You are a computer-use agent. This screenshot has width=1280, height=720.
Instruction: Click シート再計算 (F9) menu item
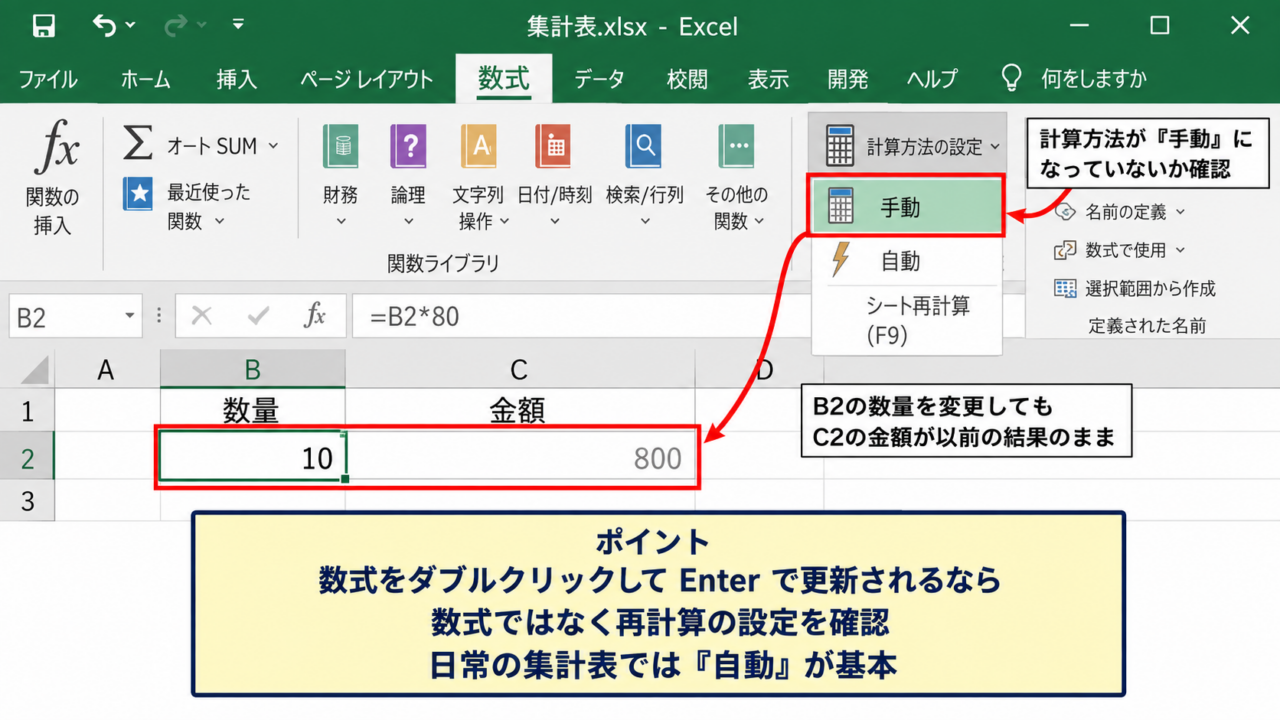click(x=907, y=320)
